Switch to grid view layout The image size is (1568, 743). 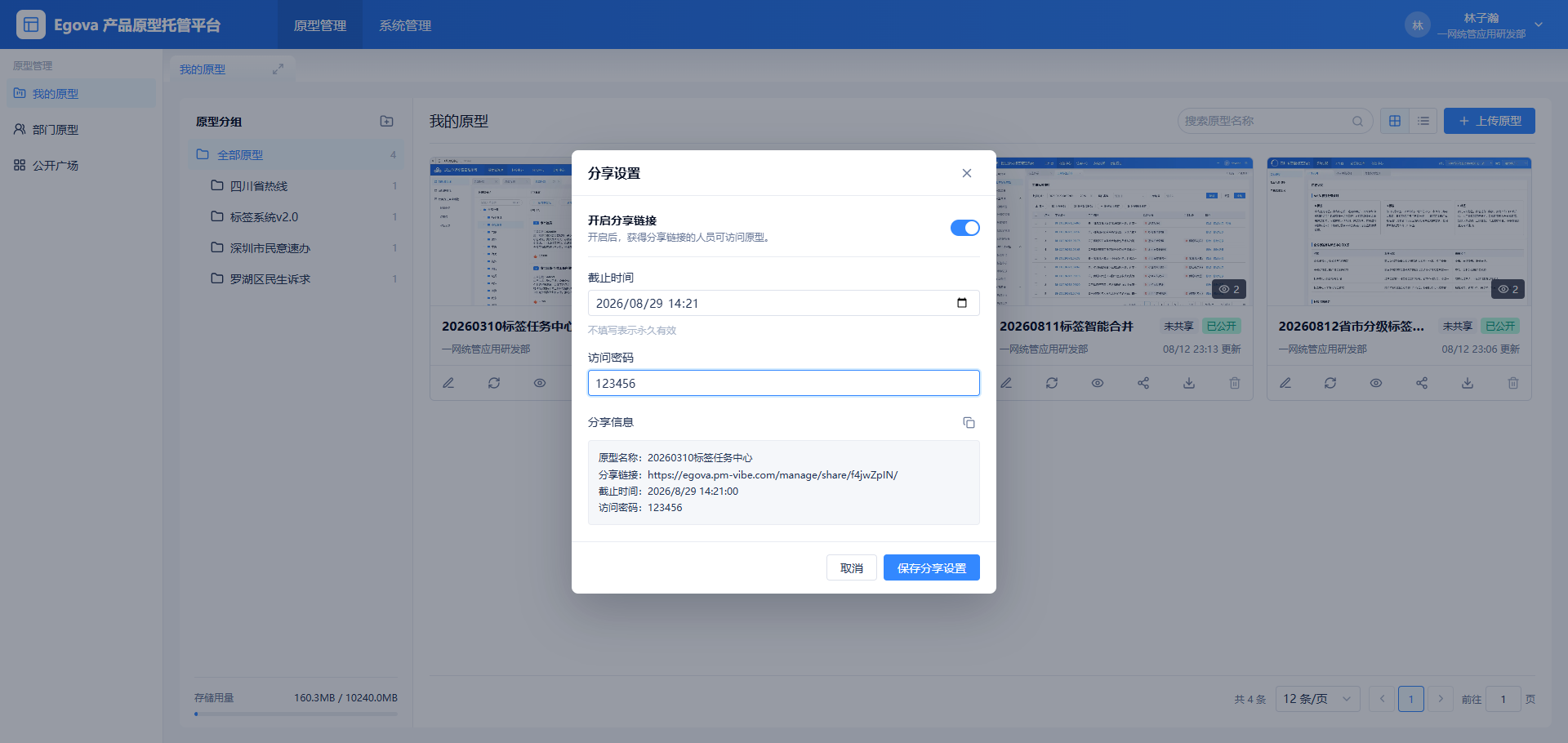coord(1395,121)
